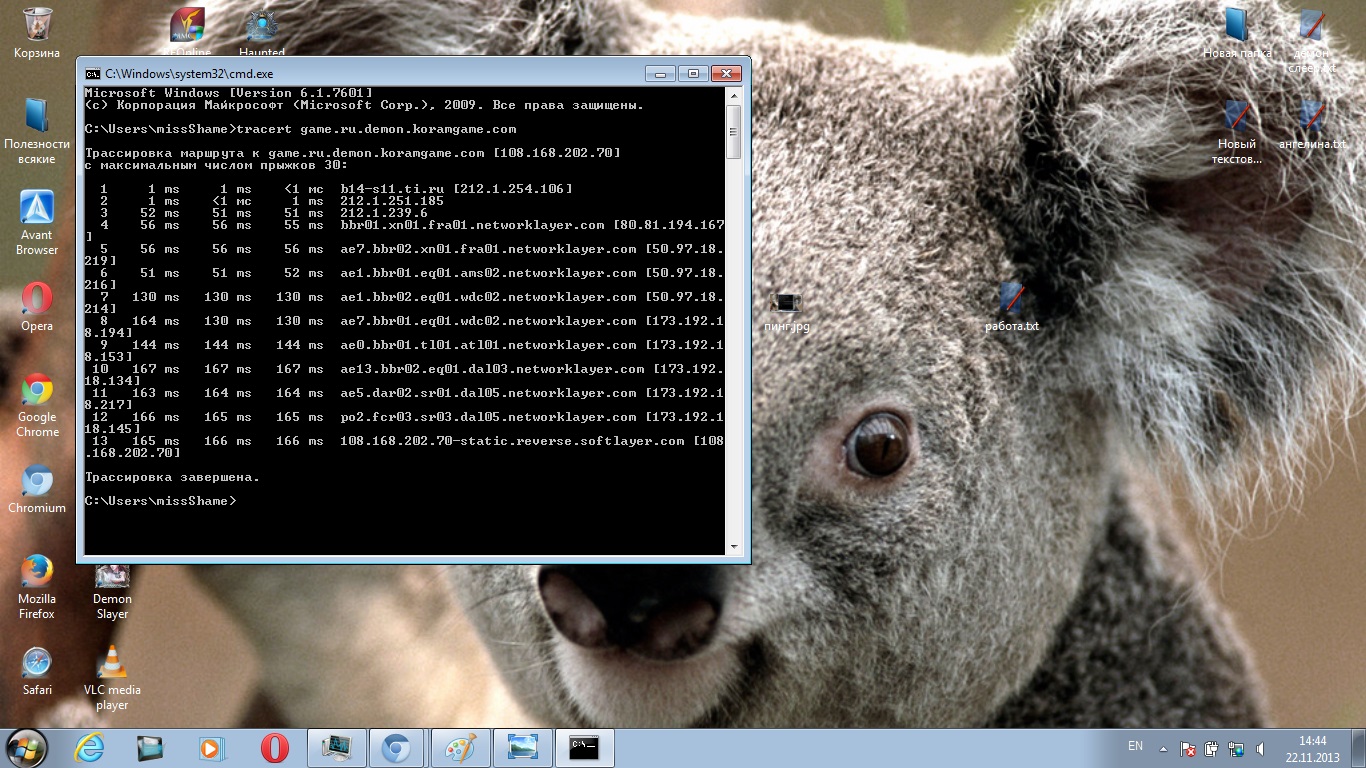Click hostname bbr01.xn01.fra01.networklayer.com
This screenshot has width=1366, height=768.
point(472,225)
